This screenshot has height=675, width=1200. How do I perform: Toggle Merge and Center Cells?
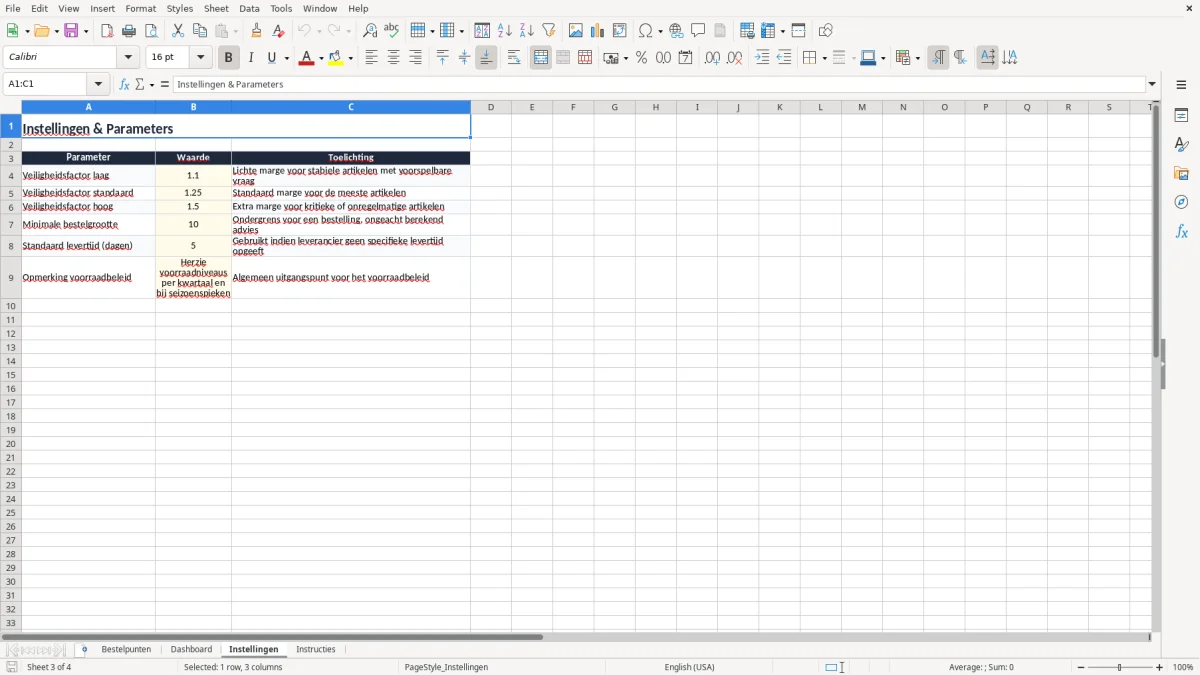click(541, 58)
